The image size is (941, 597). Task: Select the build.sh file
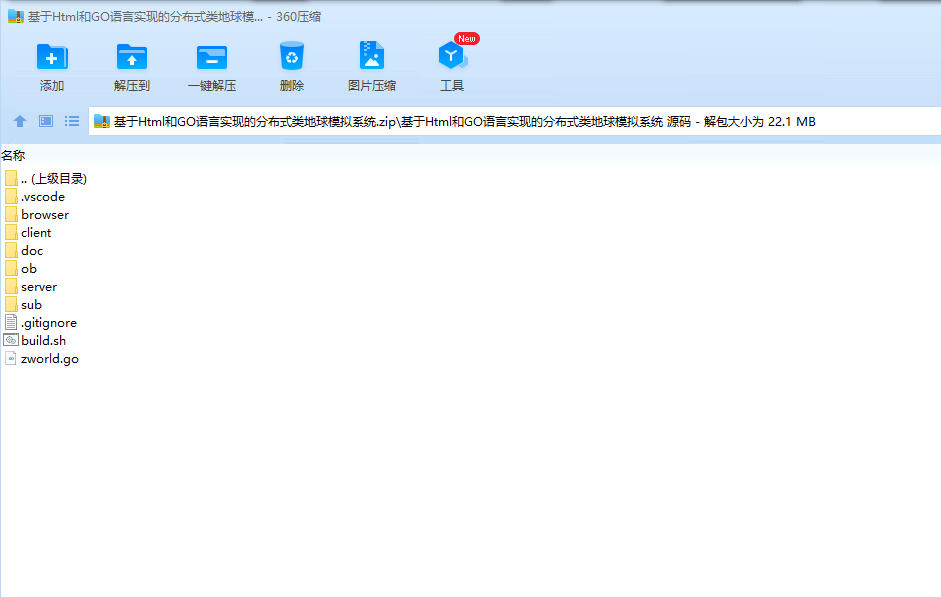pos(43,340)
